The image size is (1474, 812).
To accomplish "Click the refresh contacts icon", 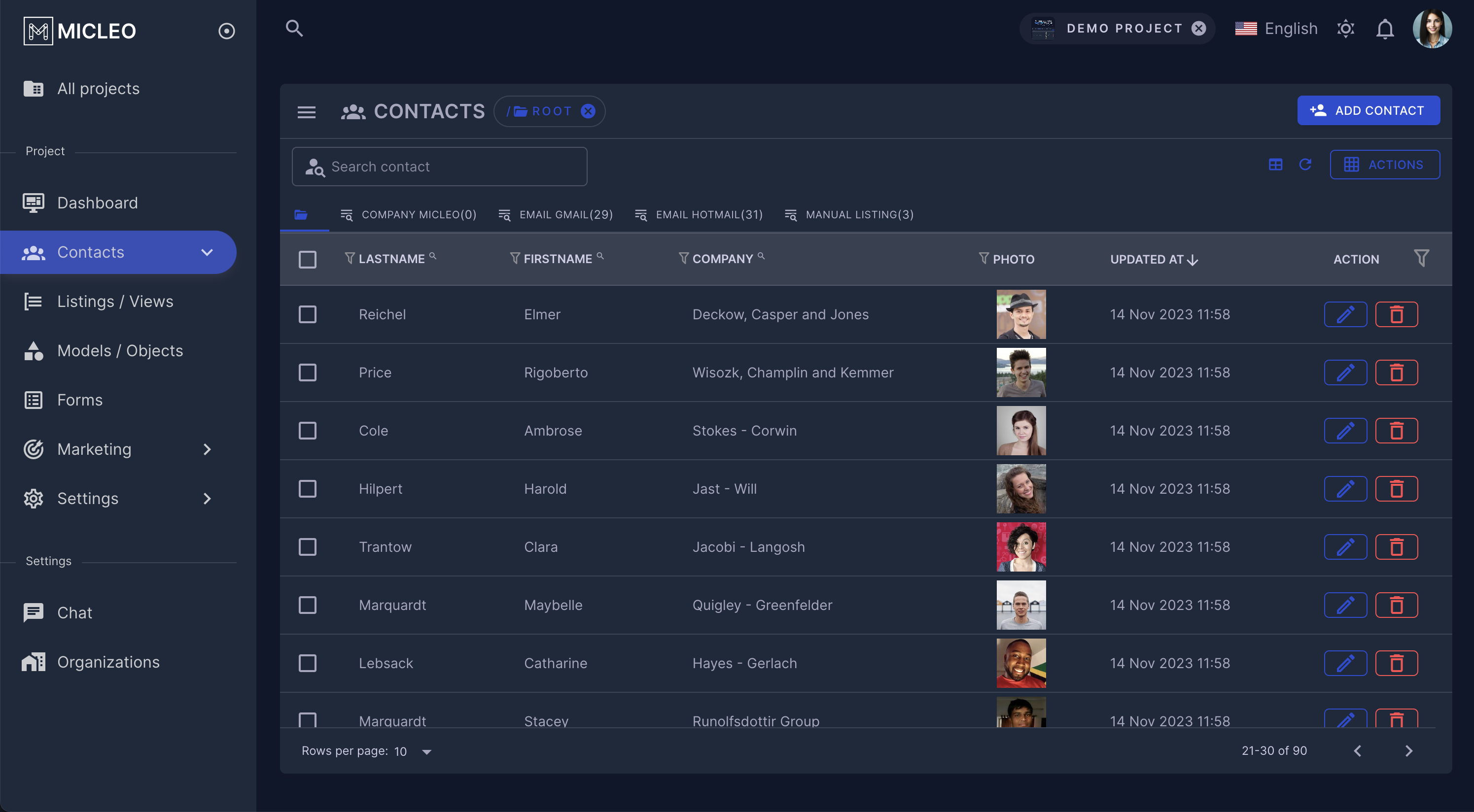I will pyautogui.click(x=1305, y=165).
